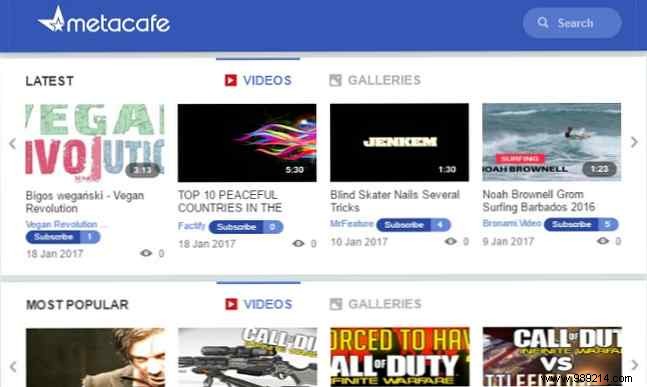Screen dimensions: 647x387
Task: Open the Most Popular thumbnail showing a man's face
Action: click(95, 357)
